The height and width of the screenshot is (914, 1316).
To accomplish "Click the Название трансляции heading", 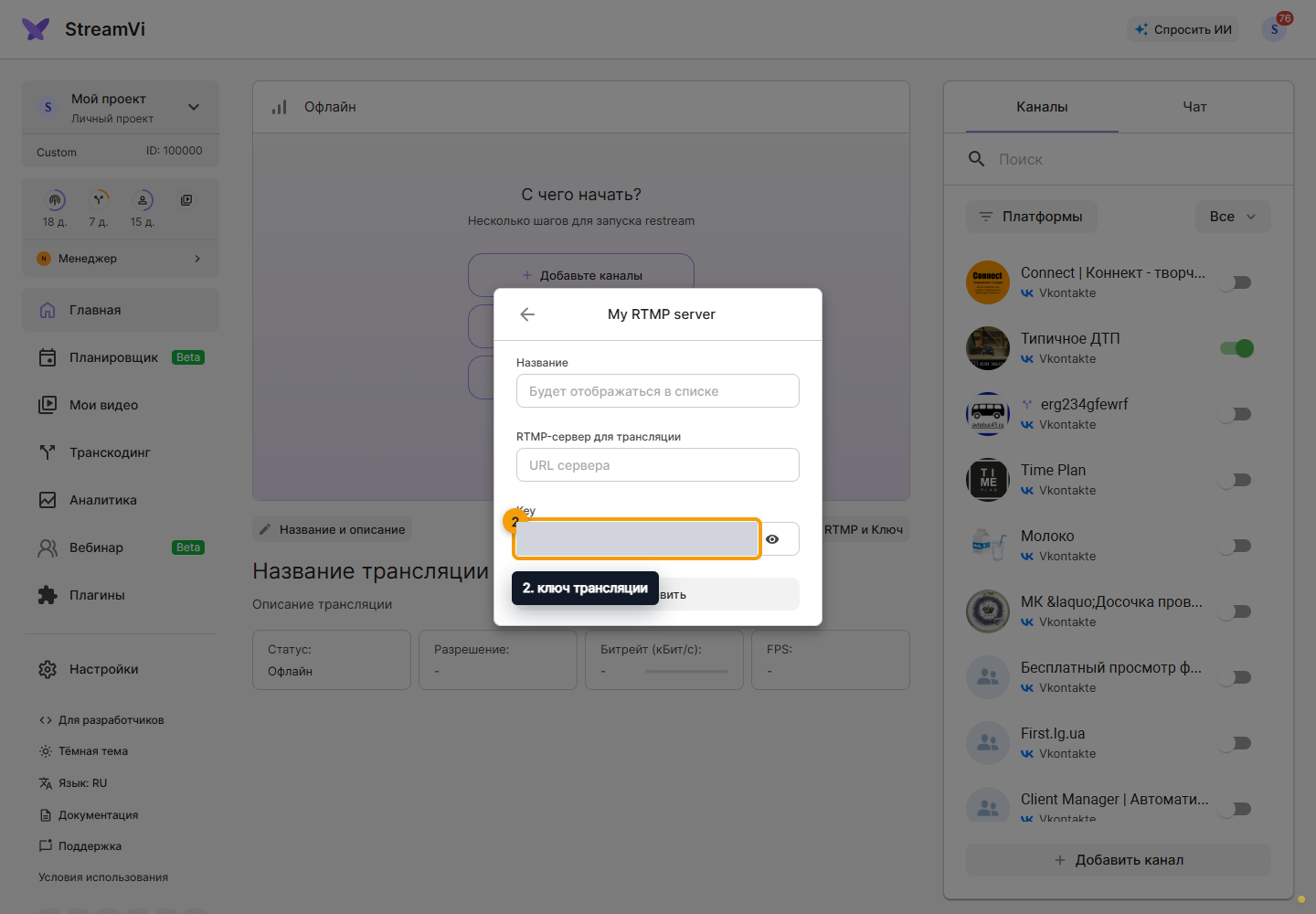I will coord(371,571).
